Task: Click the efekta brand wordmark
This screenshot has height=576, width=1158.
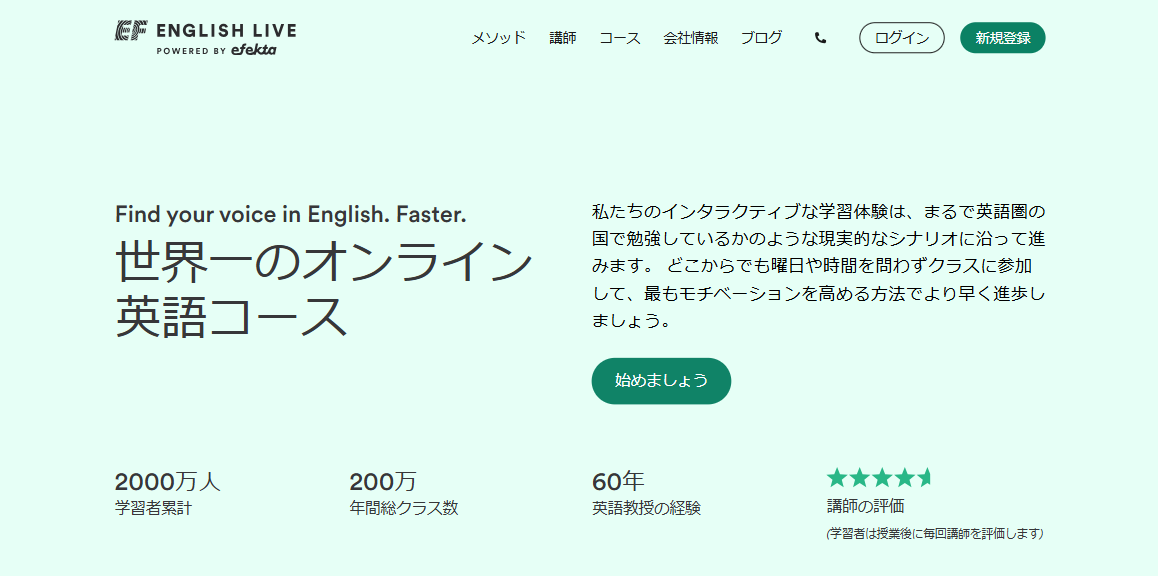Action: [253, 50]
